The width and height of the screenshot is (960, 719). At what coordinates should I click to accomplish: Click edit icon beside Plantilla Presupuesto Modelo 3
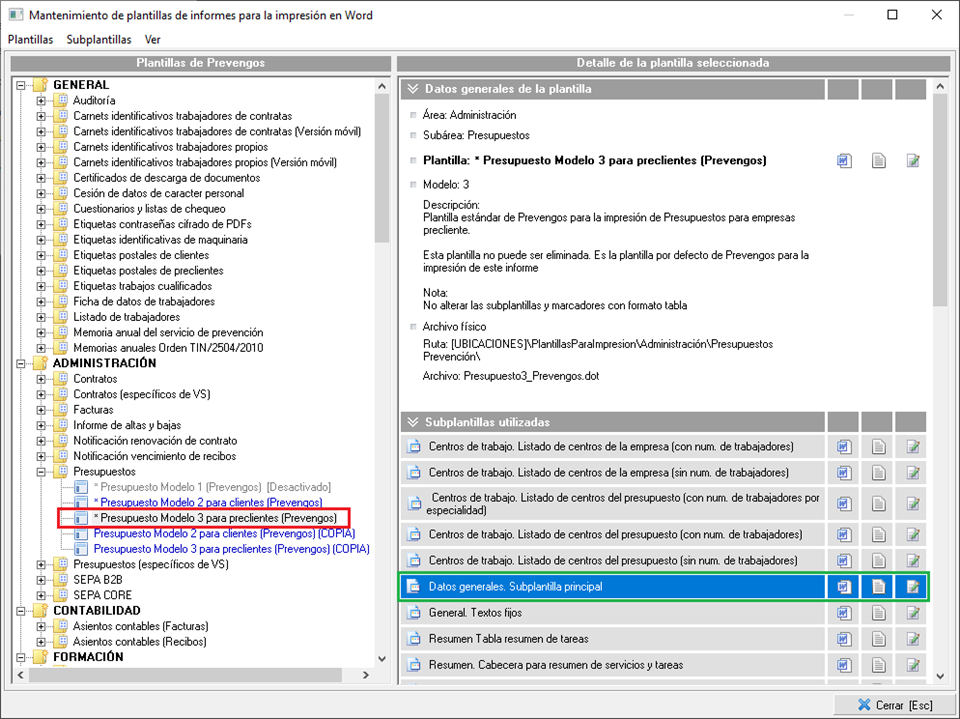click(912, 161)
